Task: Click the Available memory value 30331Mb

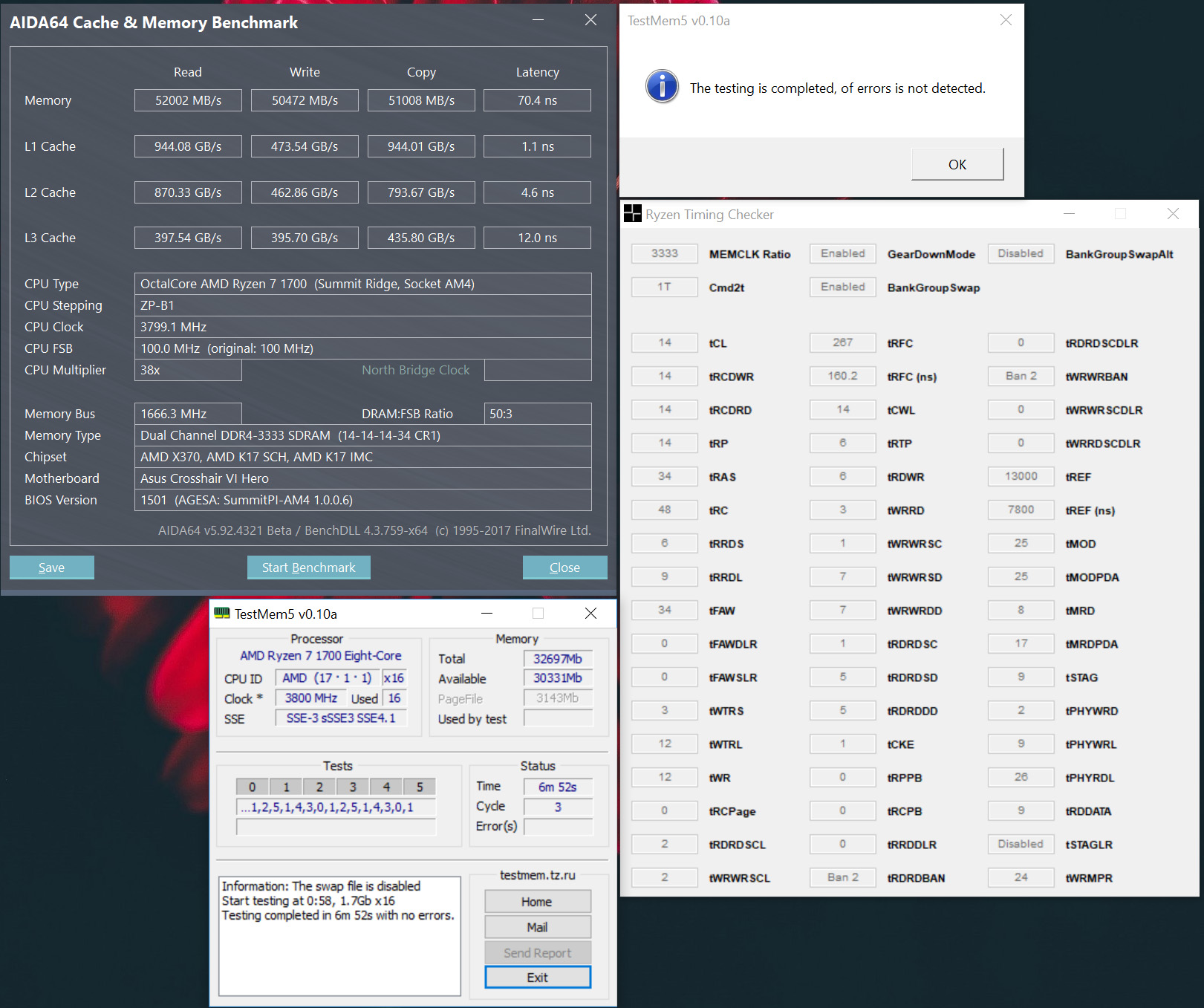Action: 559,678
